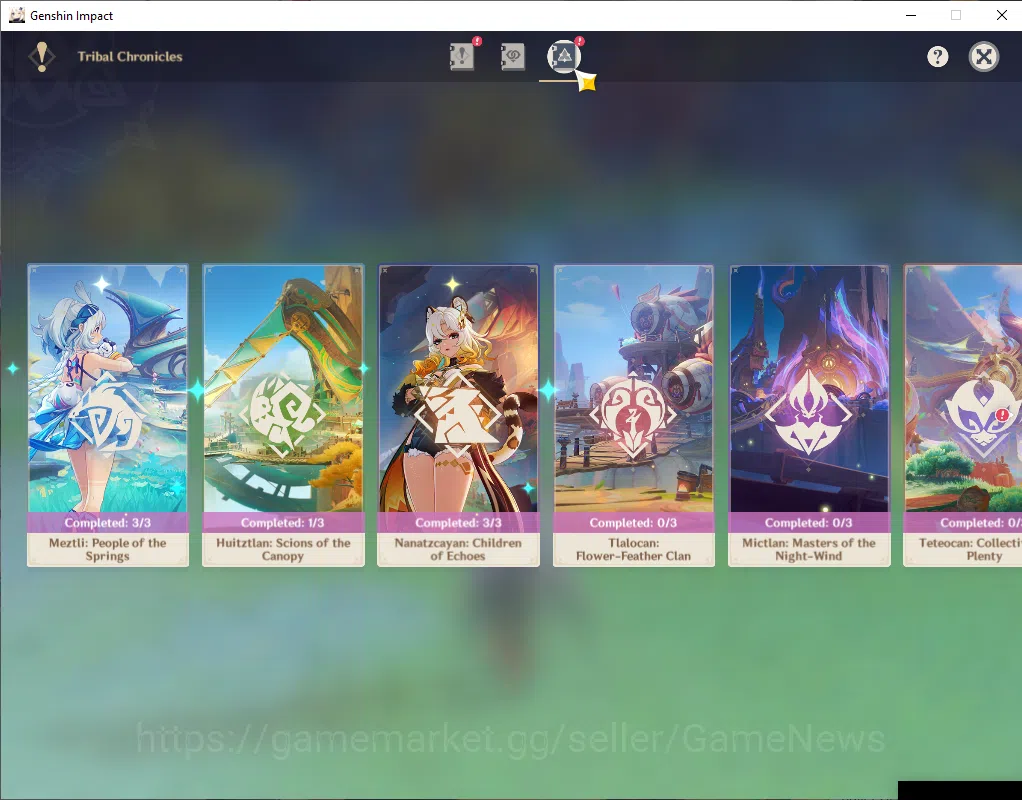The height and width of the screenshot is (800, 1022).
Task: Close the Genshin Impact window
Action: (x=1002, y=15)
